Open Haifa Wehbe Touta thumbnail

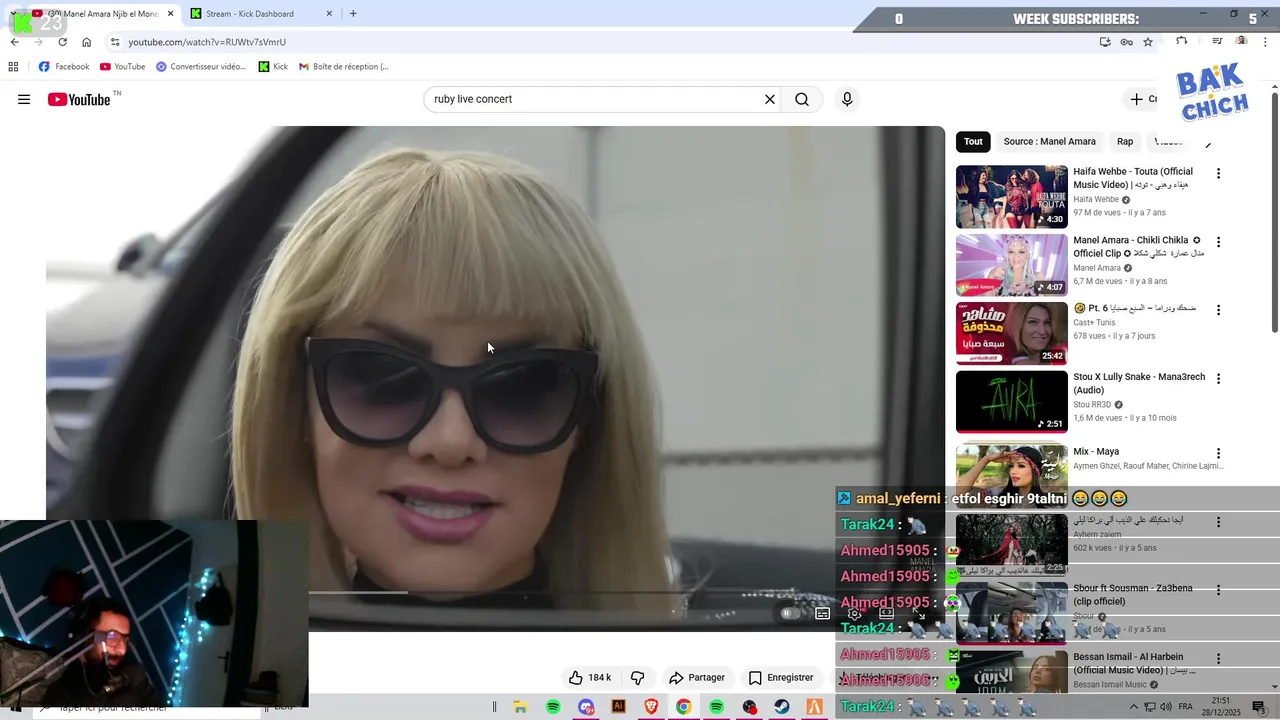(x=1011, y=197)
